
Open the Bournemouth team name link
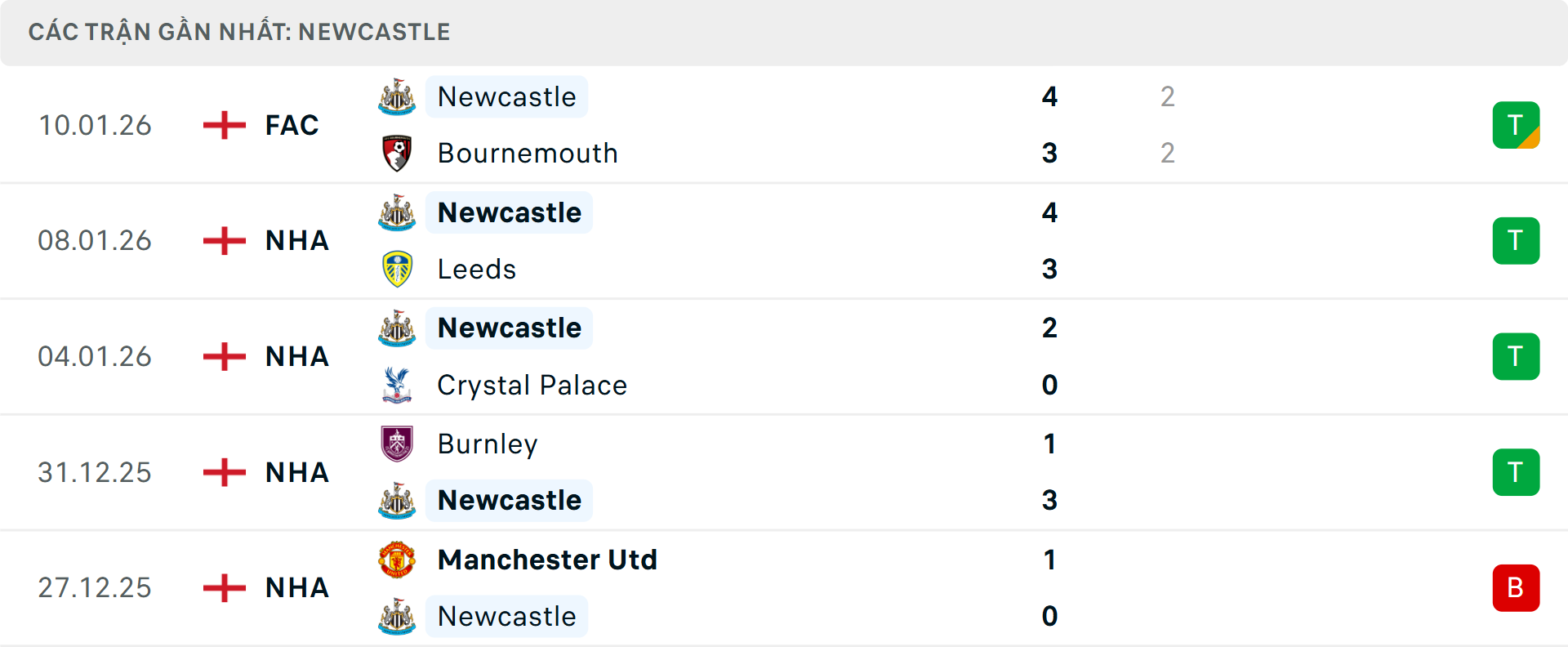click(528, 153)
